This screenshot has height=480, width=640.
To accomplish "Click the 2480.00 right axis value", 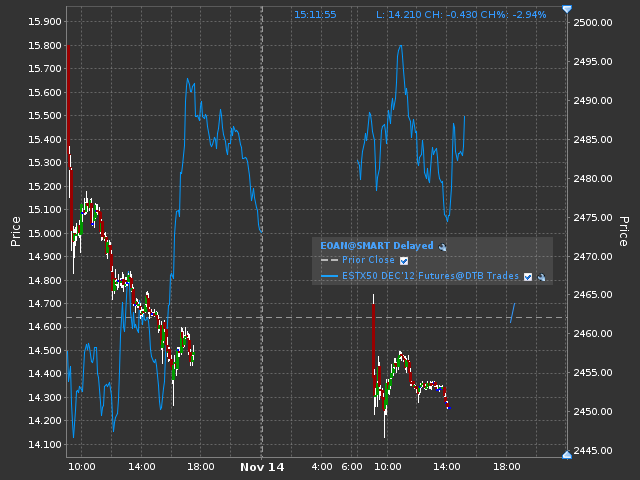I will click(593, 179).
